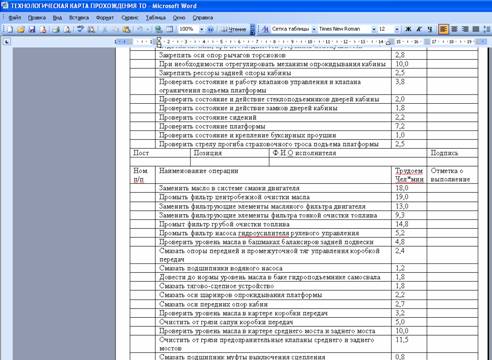Image resolution: width=492 pixels, height=360 pixels.
Task: Open Styles and Formatting pane icon
Action: (265, 29)
